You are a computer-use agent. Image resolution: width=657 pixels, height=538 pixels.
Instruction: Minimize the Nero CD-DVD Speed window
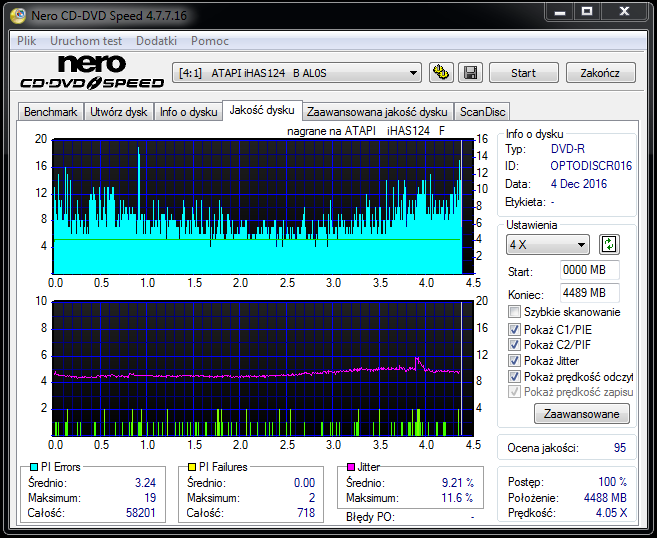point(559,12)
